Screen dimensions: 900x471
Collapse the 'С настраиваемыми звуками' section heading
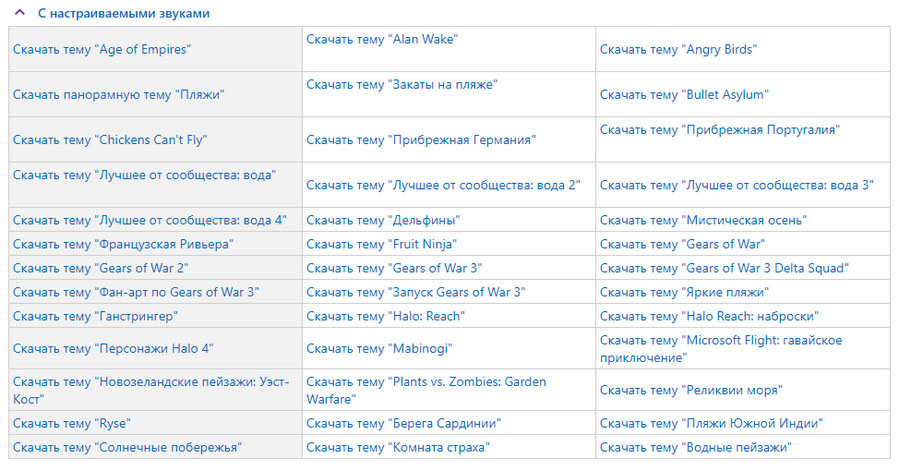(x=123, y=13)
